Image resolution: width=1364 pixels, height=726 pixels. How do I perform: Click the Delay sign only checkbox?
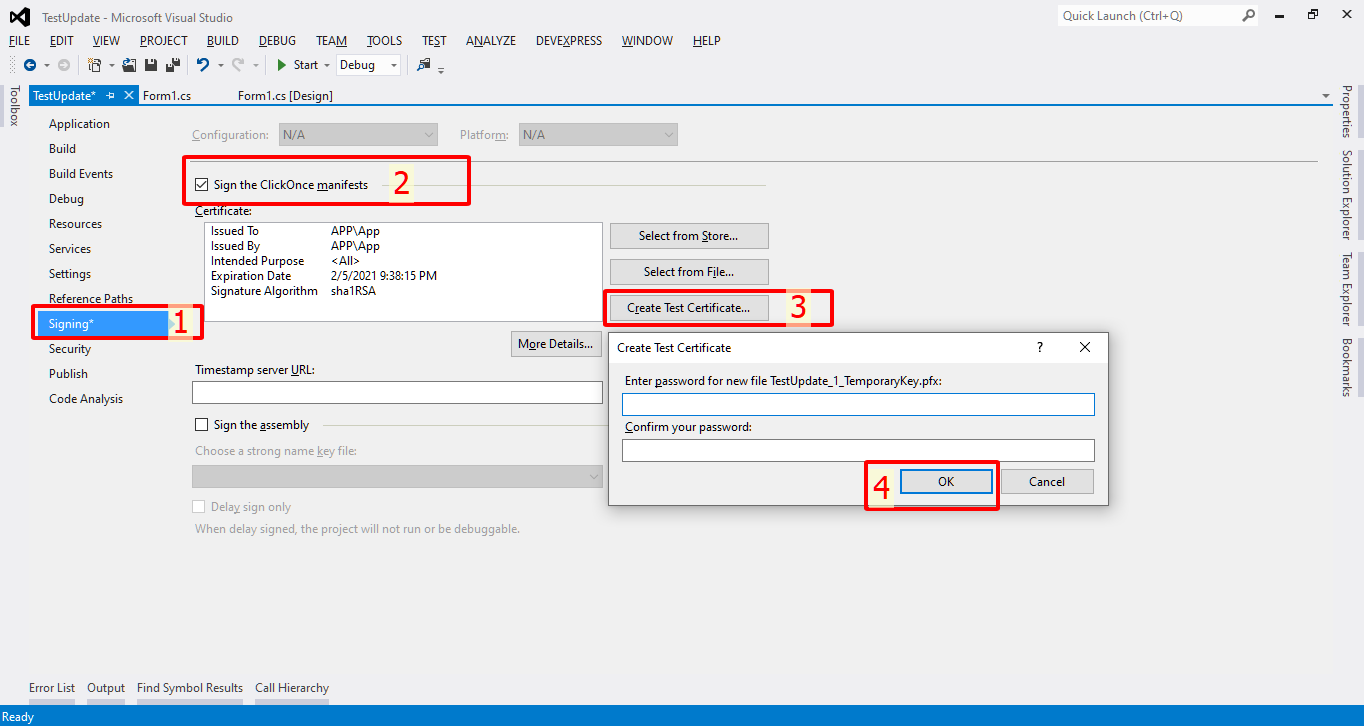[199, 507]
